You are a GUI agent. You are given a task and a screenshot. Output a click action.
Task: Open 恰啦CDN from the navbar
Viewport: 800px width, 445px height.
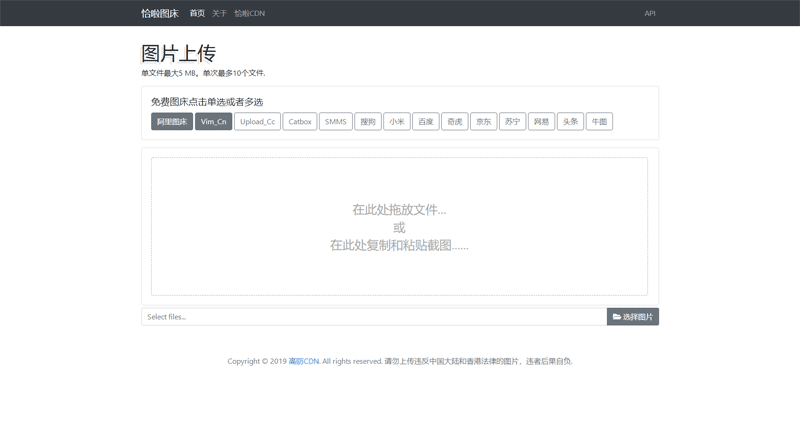coord(249,13)
